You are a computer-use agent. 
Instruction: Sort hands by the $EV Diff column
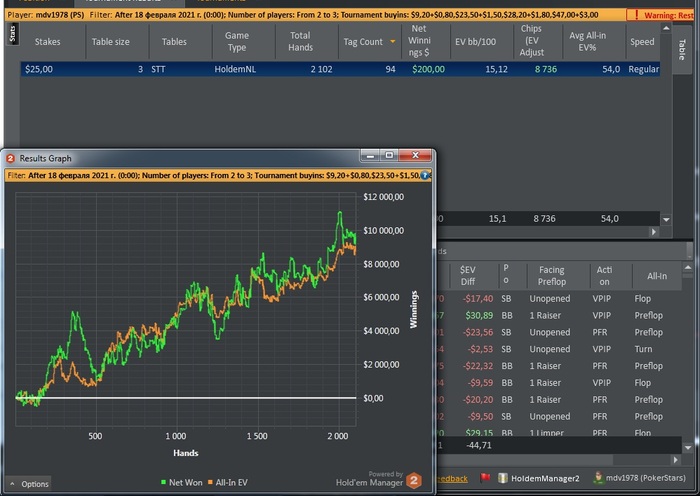[x=468, y=275]
